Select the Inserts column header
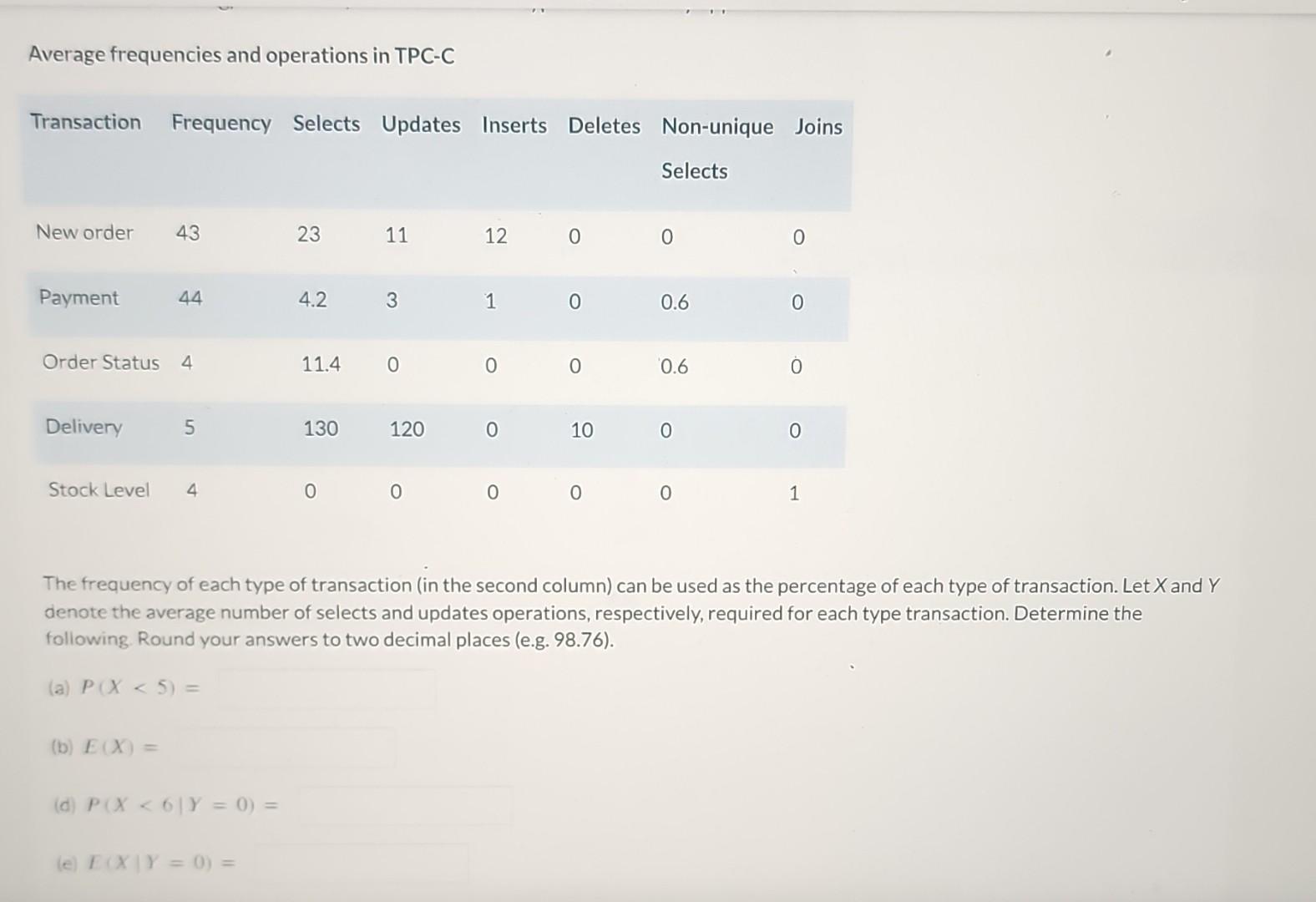1316x902 pixels. (x=514, y=124)
